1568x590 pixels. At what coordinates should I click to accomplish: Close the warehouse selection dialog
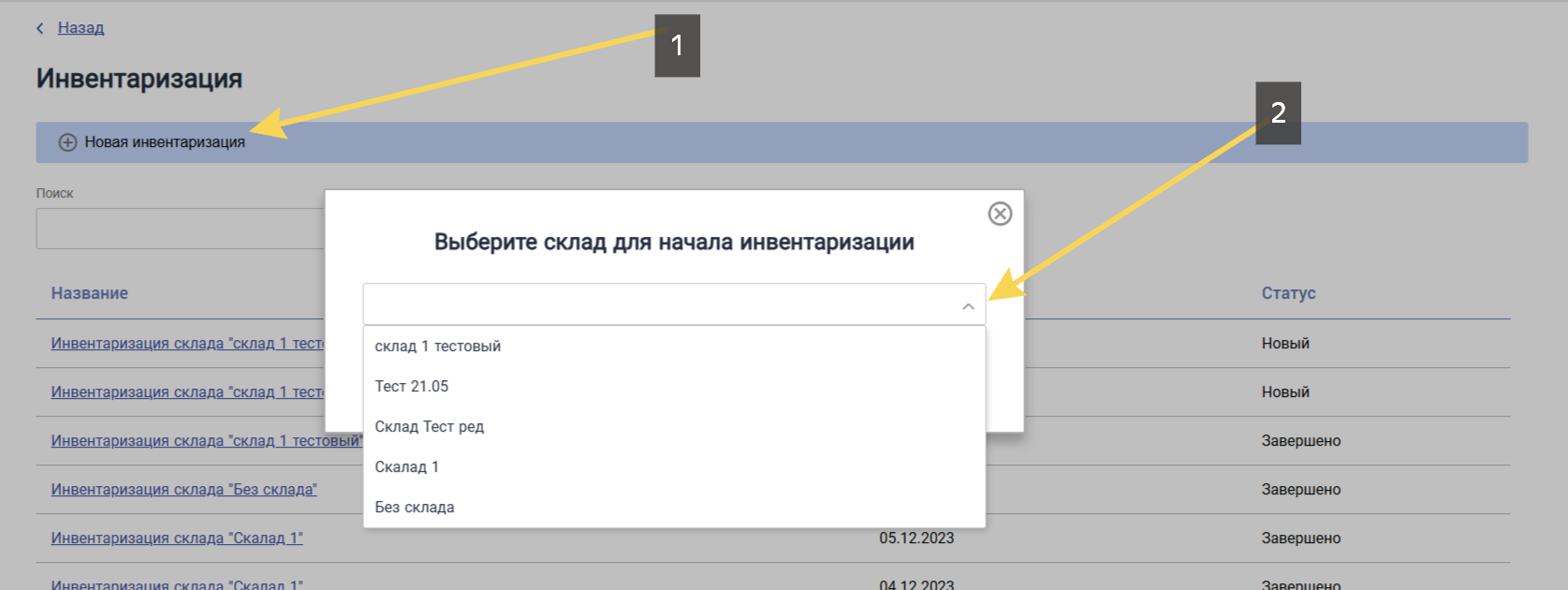[x=1000, y=214]
